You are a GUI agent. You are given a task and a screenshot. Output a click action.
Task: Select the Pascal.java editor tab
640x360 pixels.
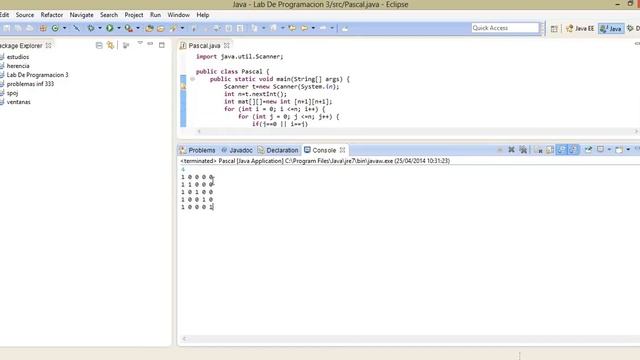coord(204,45)
